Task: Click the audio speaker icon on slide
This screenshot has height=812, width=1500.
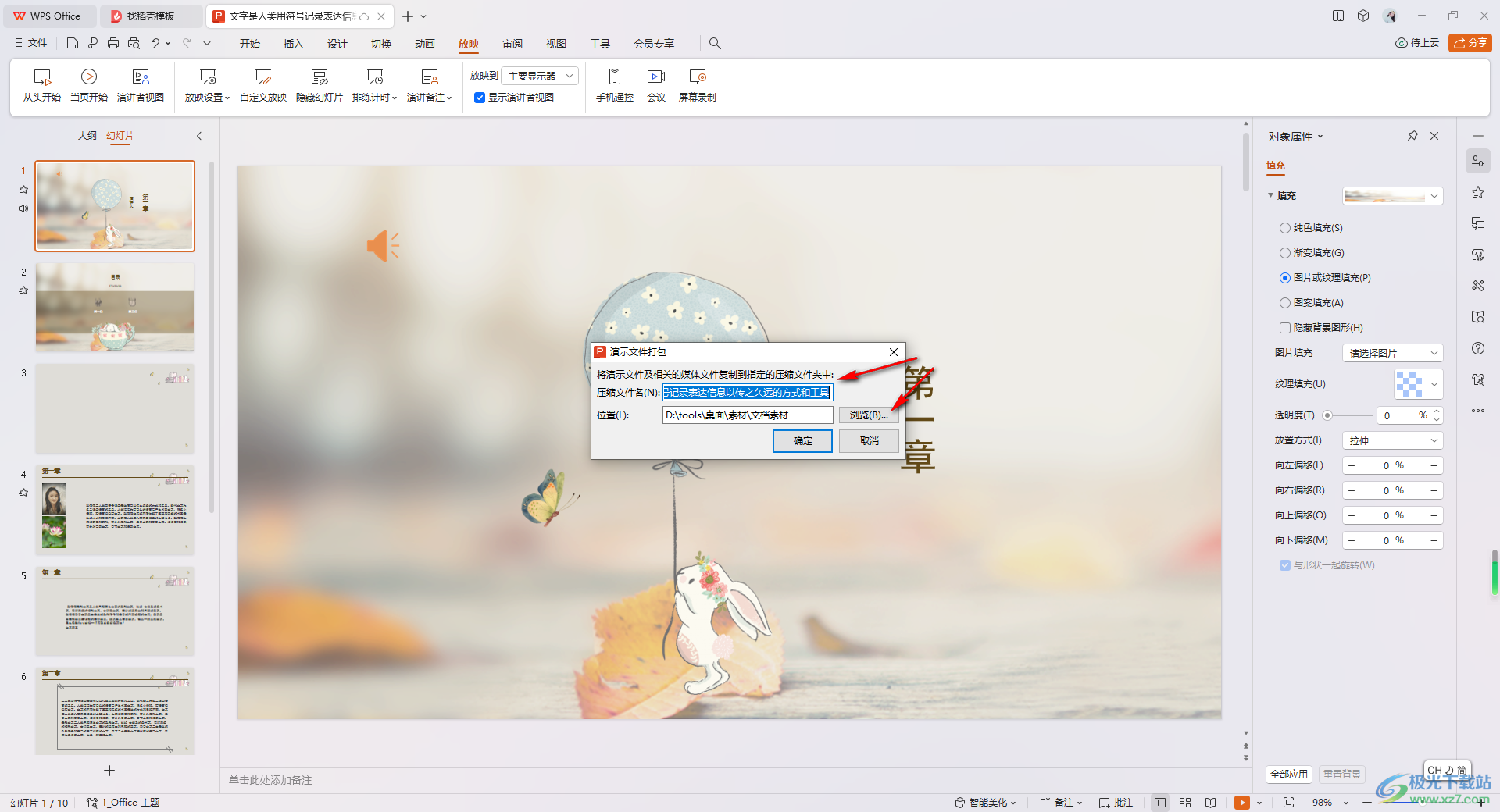Action: (x=383, y=246)
